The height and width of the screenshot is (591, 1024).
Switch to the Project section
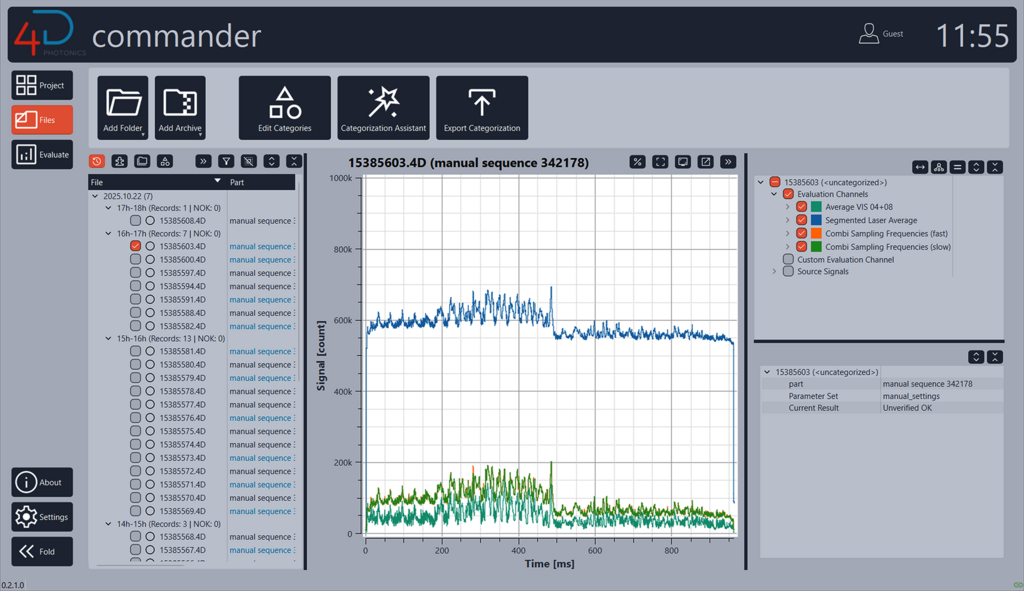pos(42,85)
